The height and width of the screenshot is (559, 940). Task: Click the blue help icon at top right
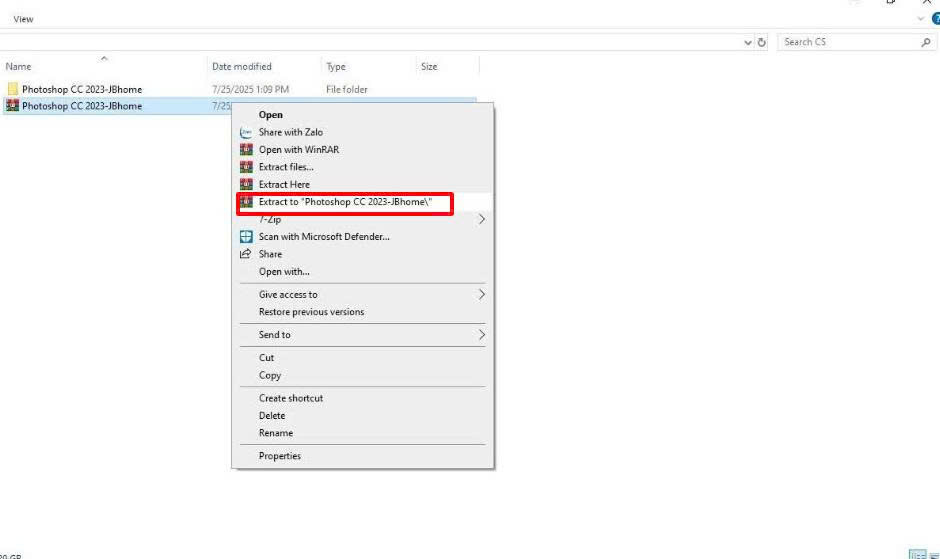point(936,19)
